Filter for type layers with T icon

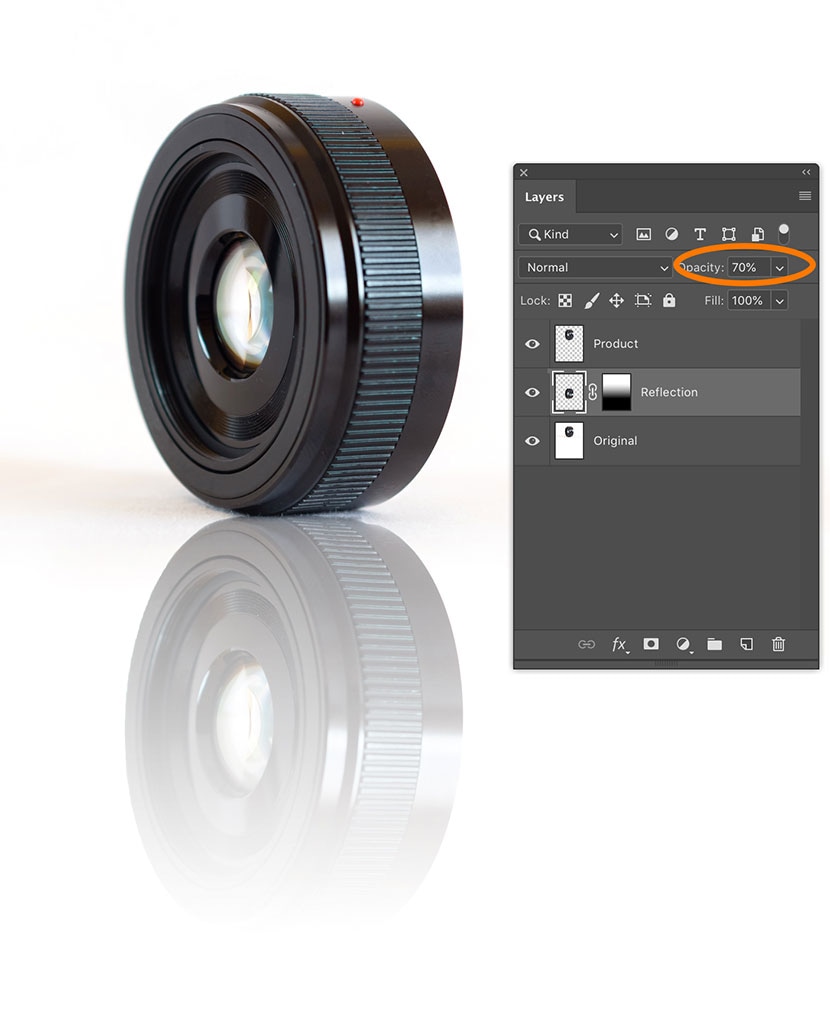pos(700,234)
